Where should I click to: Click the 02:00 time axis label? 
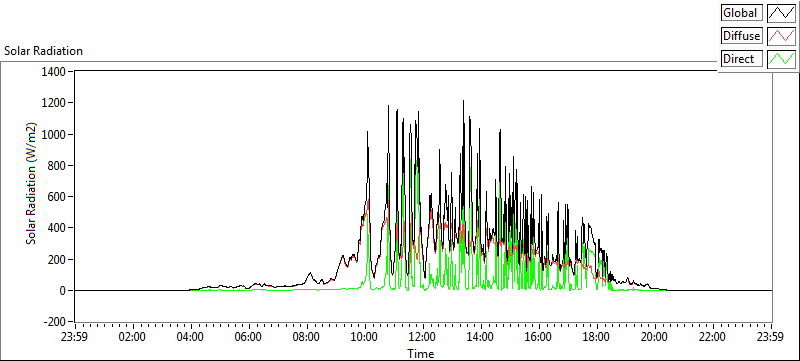pyautogui.click(x=133, y=337)
